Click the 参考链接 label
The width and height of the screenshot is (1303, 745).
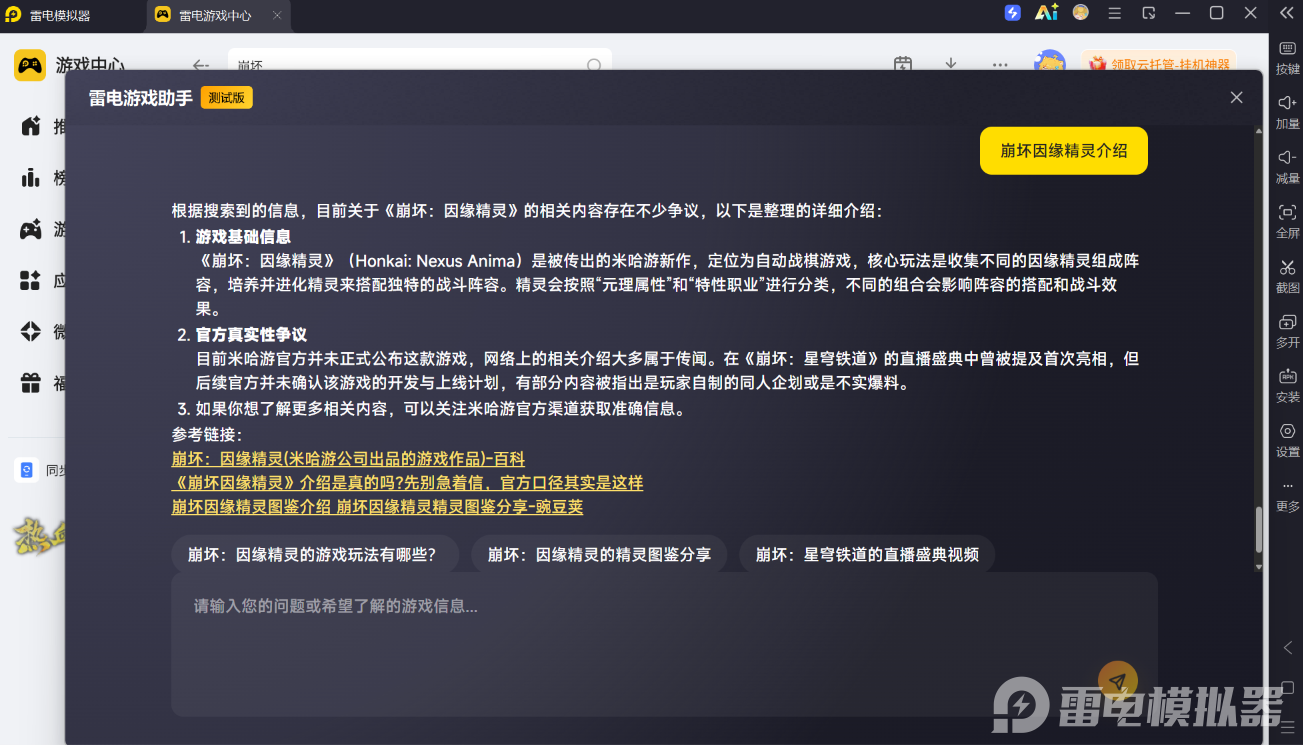pos(207,435)
